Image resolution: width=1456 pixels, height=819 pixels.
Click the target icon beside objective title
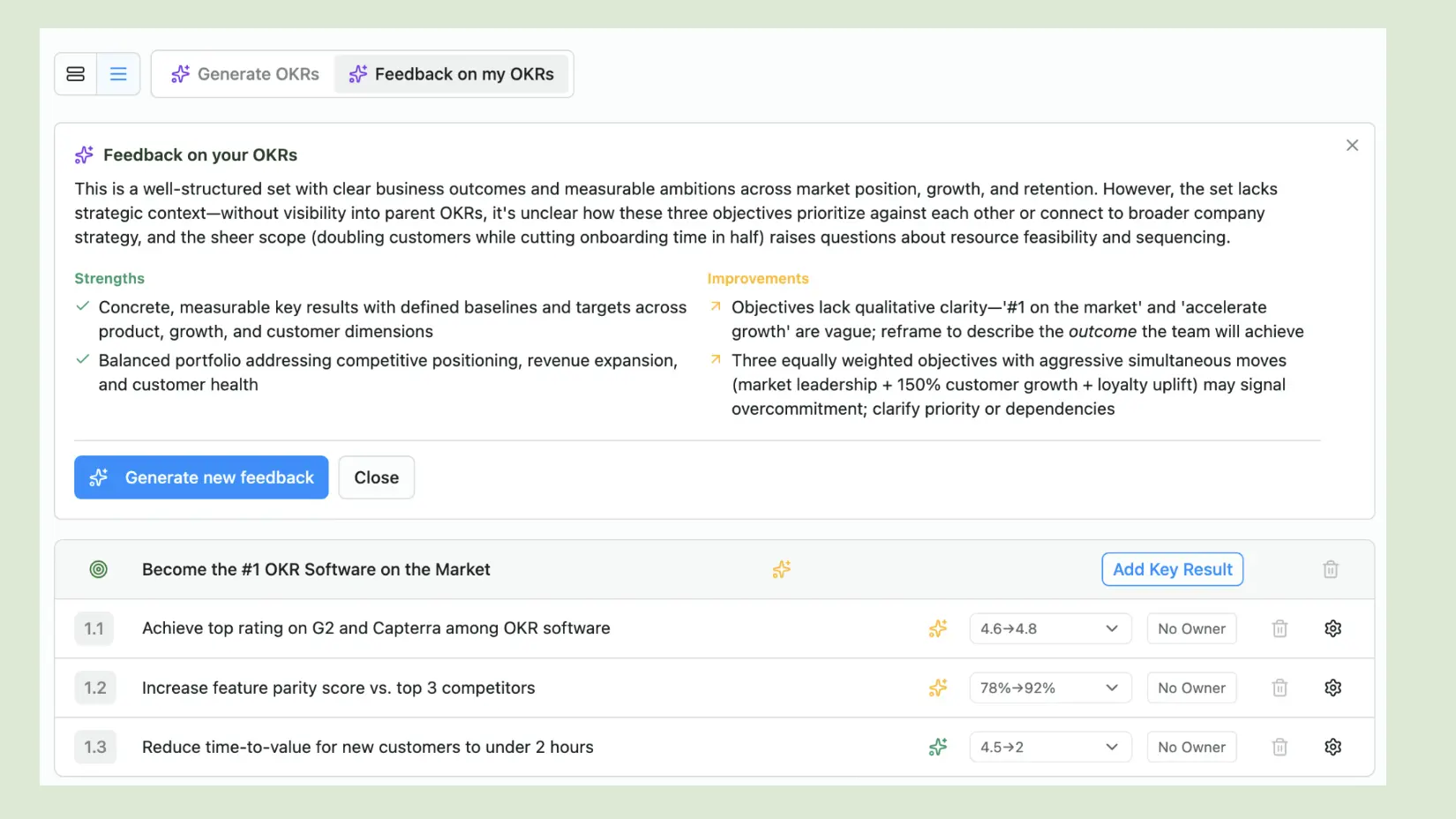pos(99,569)
